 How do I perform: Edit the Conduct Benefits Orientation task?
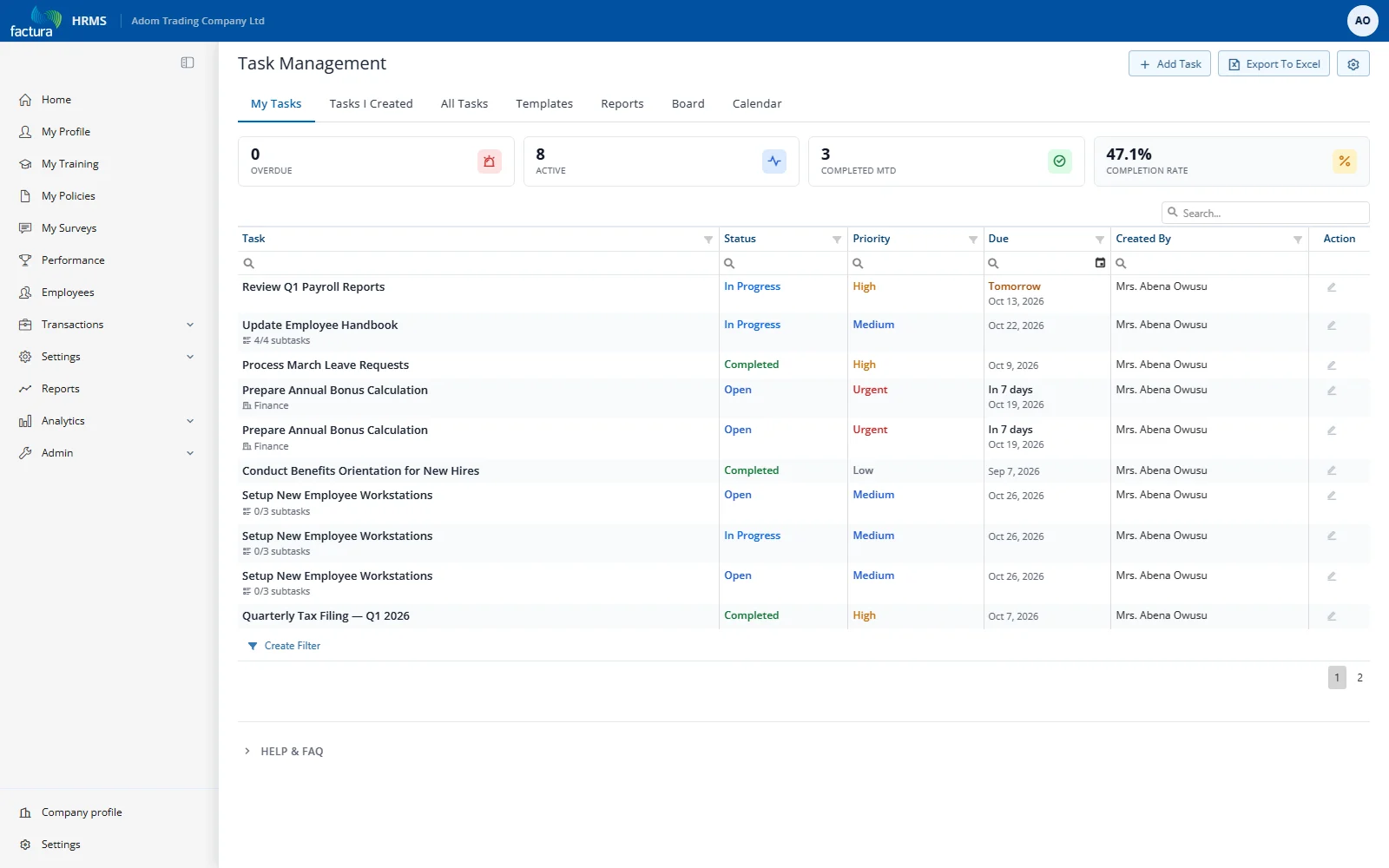click(x=1332, y=470)
